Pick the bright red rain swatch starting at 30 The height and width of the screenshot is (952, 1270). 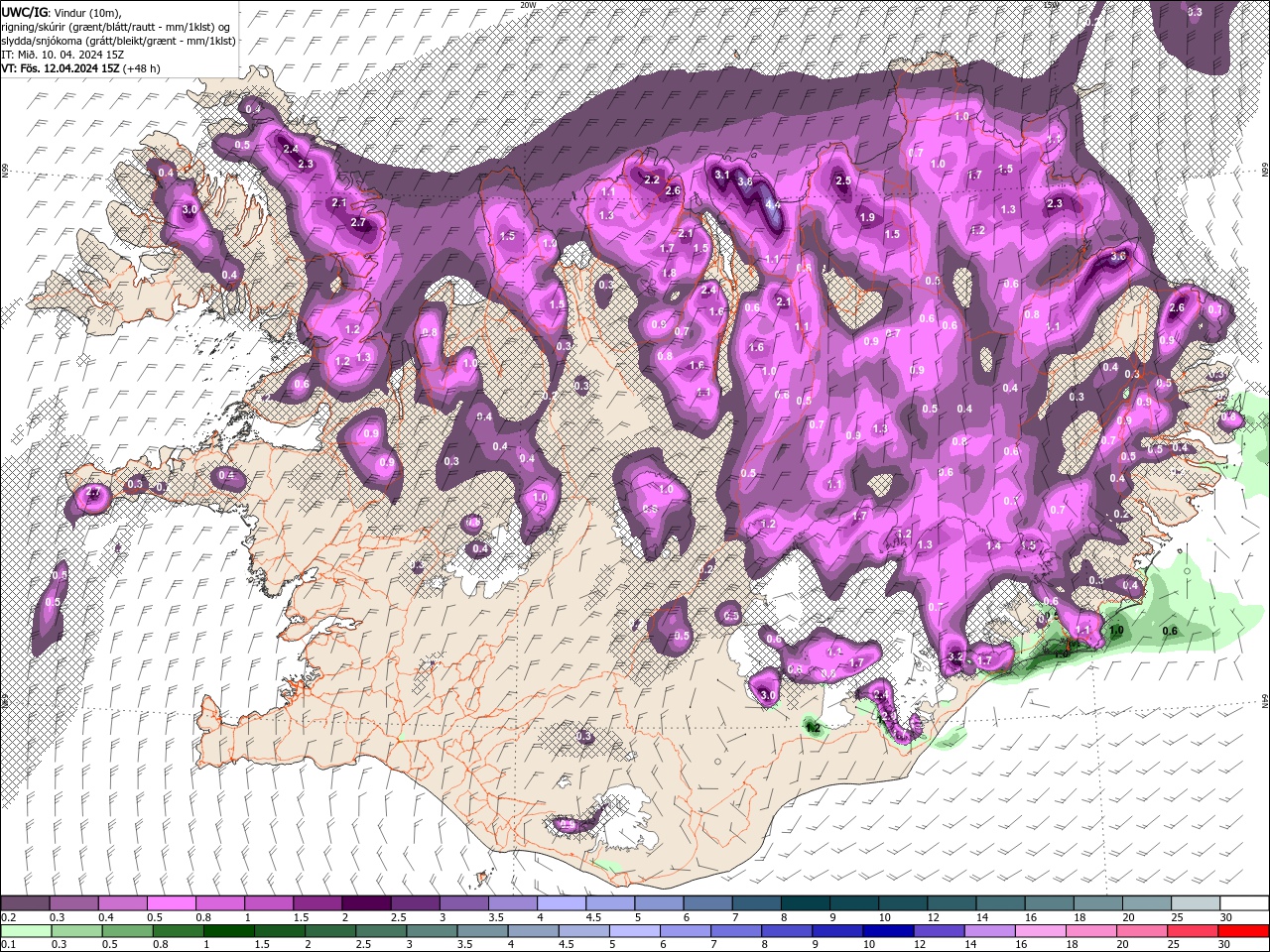coord(1243,930)
